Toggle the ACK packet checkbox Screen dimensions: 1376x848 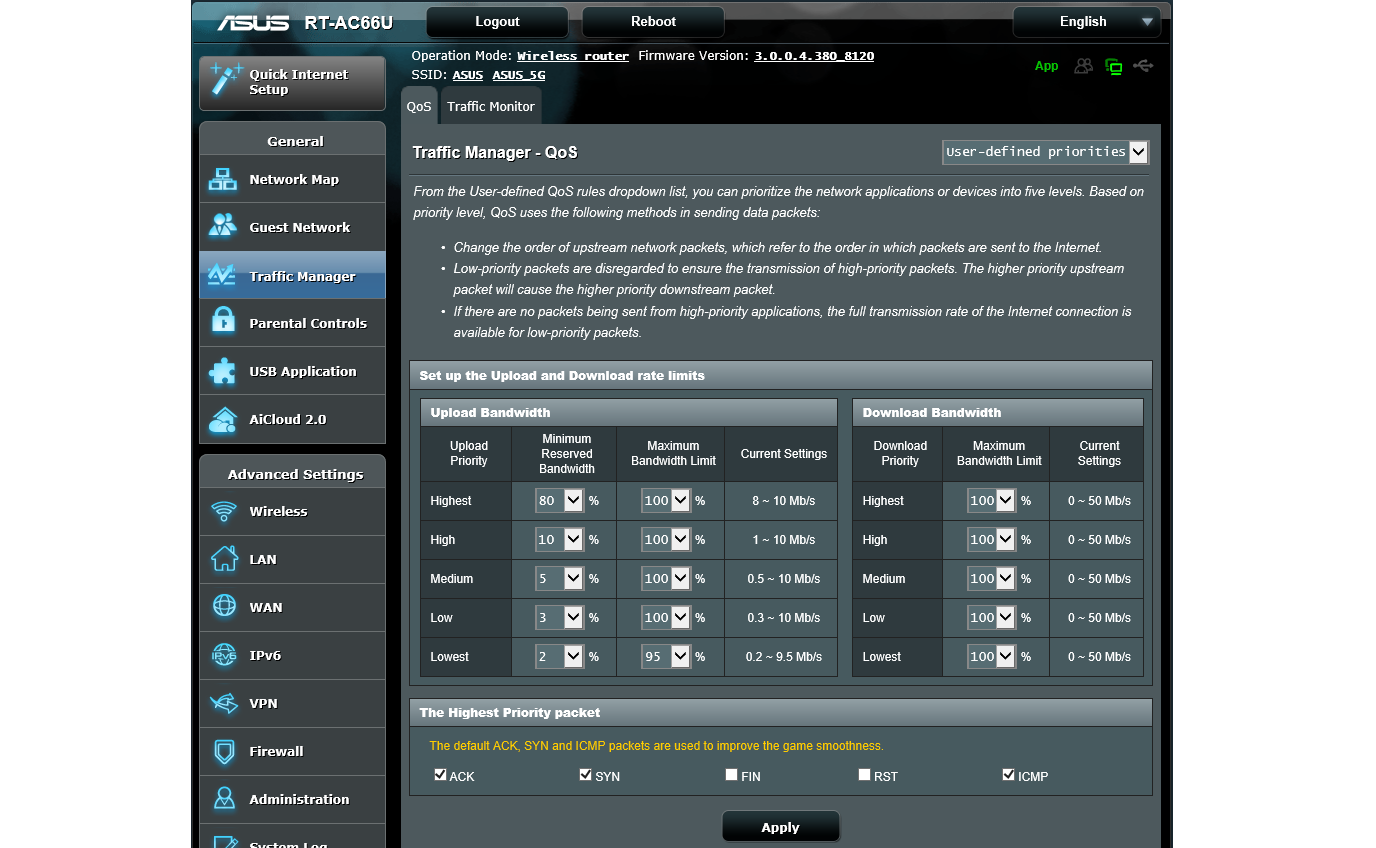coord(440,775)
